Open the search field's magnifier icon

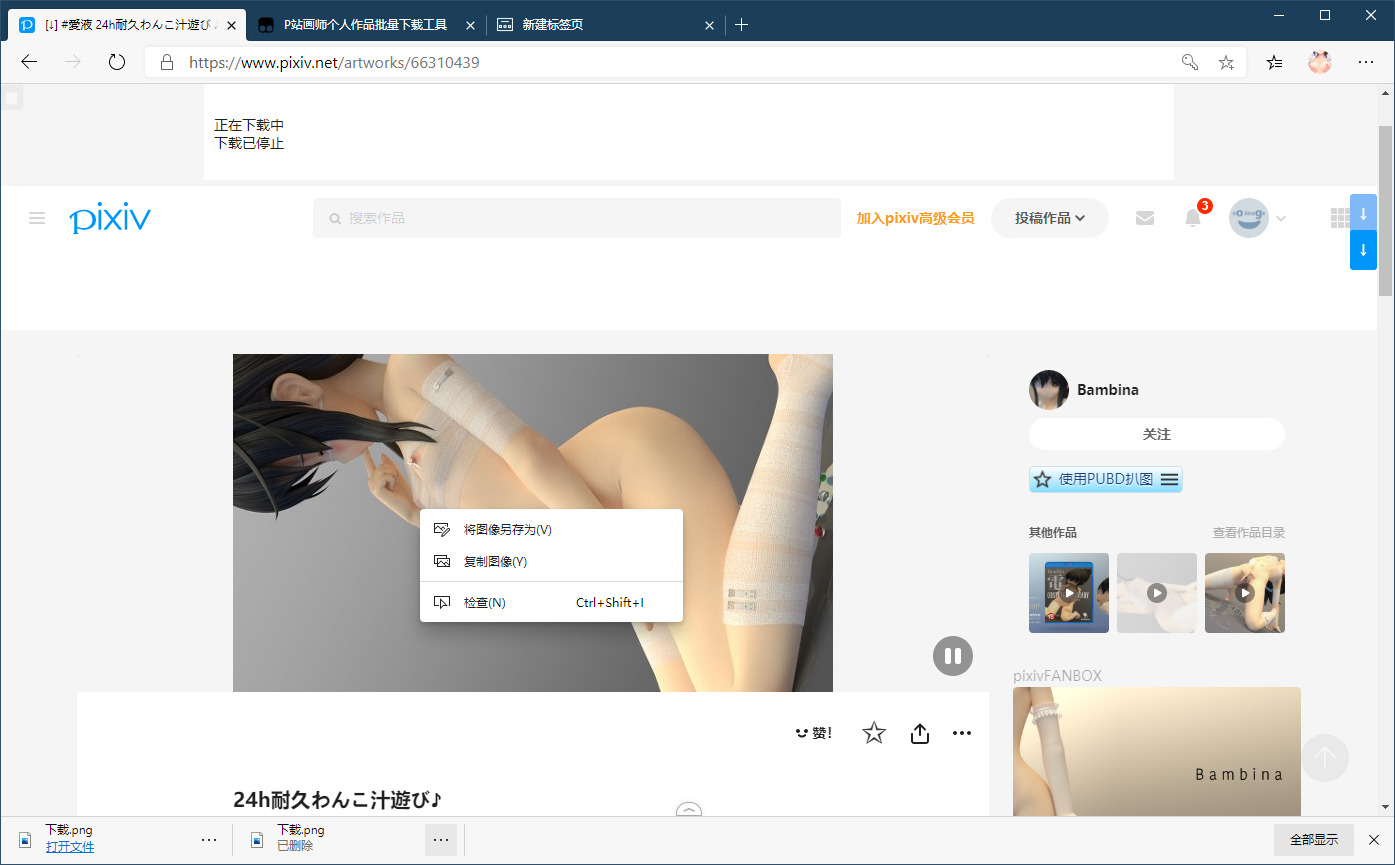pyautogui.click(x=335, y=217)
